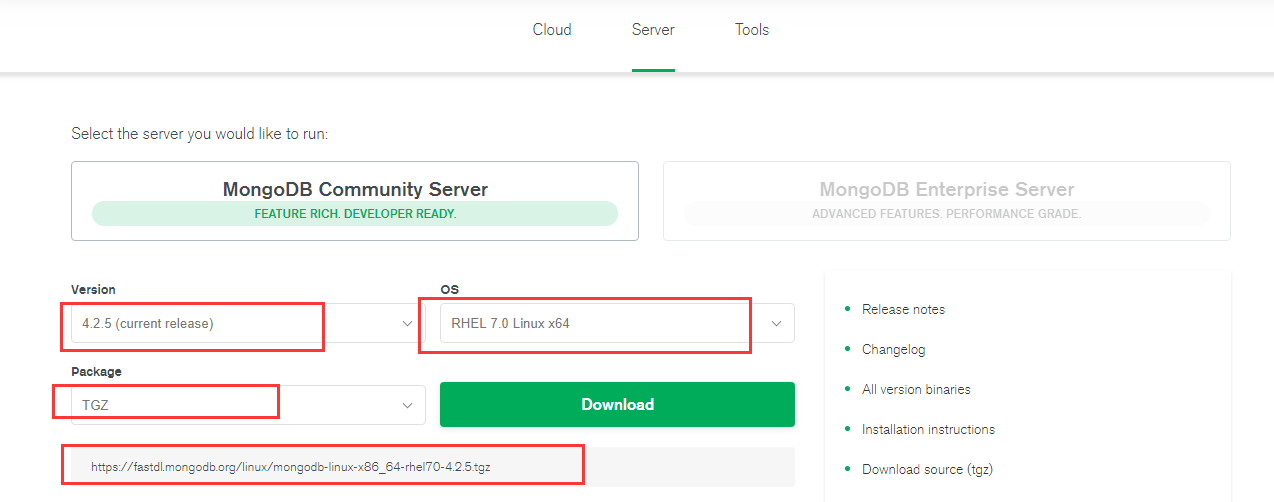Click 'Select the server you would like to run' text
This screenshot has height=502, width=1274.
click(199, 134)
